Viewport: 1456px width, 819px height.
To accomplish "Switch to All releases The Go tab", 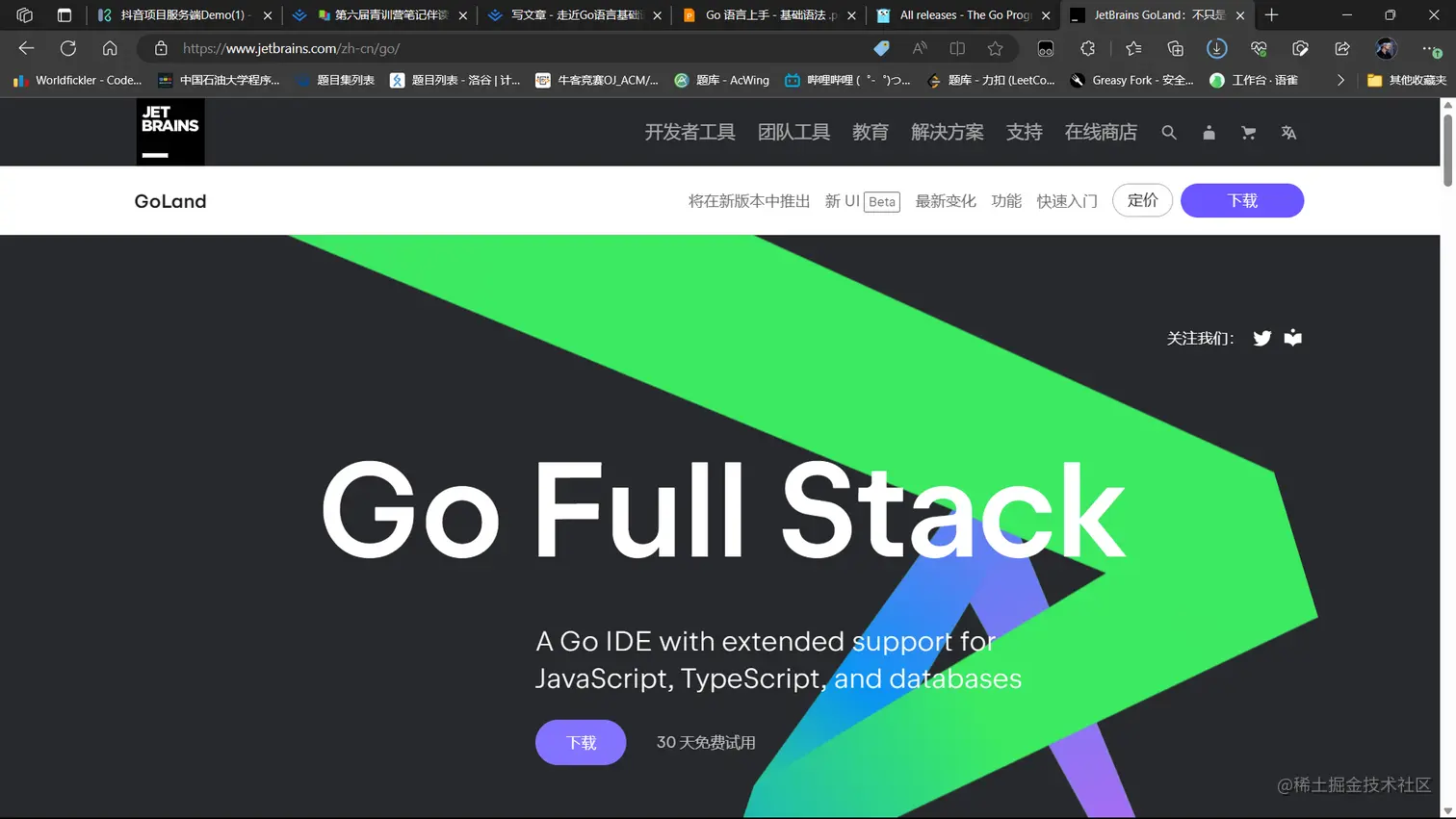I will pos(963,15).
